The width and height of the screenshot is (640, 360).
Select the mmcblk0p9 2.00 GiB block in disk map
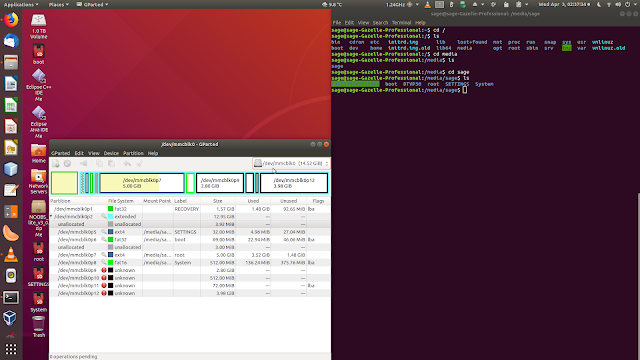tap(220, 183)
